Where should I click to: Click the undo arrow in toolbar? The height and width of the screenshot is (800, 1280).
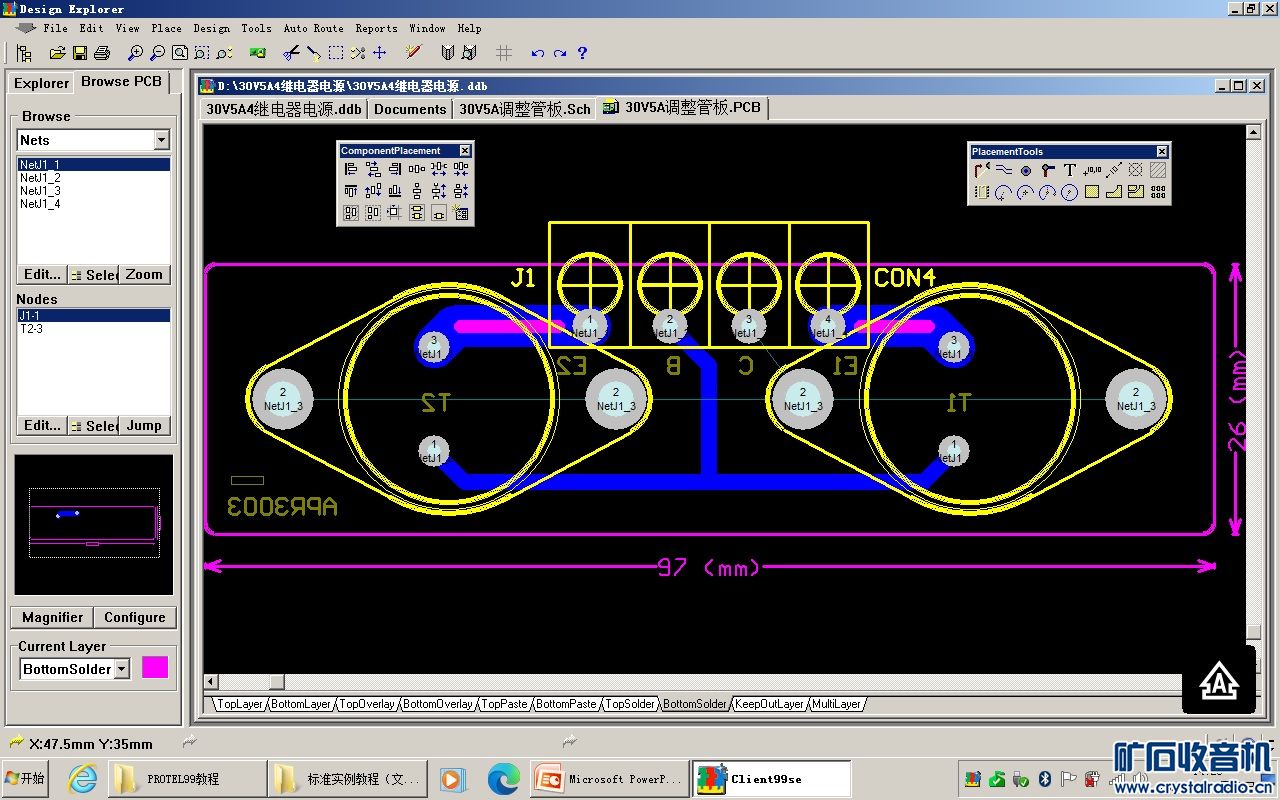[538, 53]
